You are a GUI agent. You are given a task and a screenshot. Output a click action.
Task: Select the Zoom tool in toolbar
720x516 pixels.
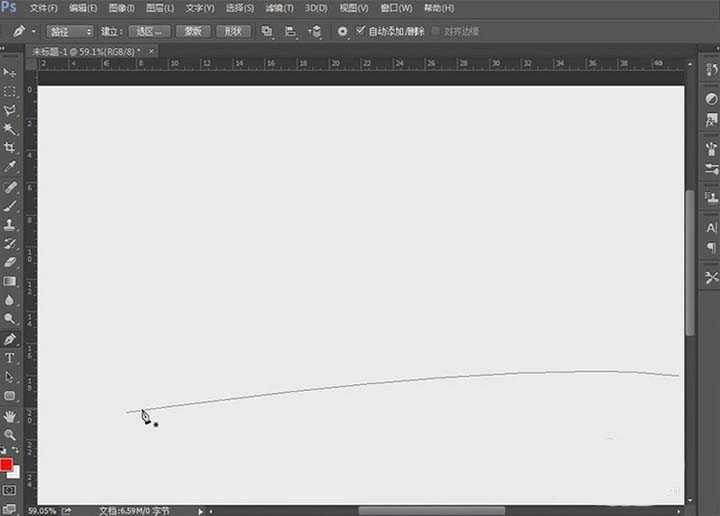tap(10, 435)
